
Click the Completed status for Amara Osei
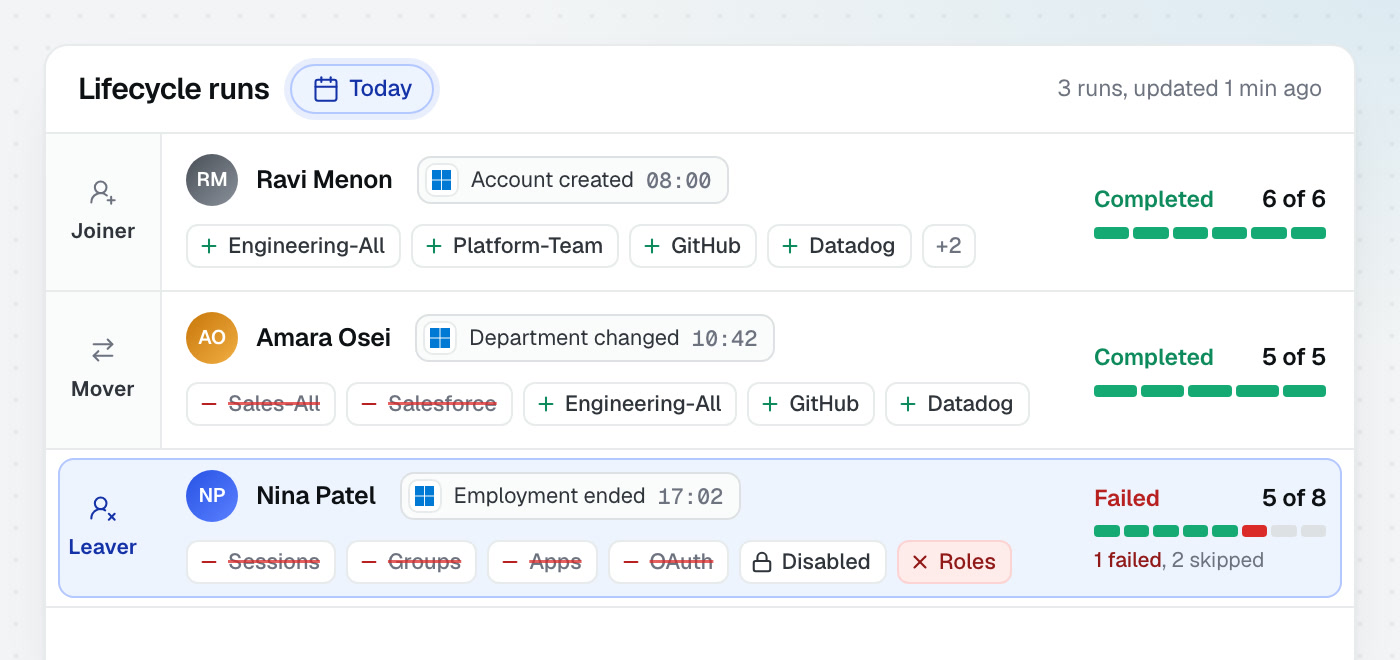tap(1154, 357)
